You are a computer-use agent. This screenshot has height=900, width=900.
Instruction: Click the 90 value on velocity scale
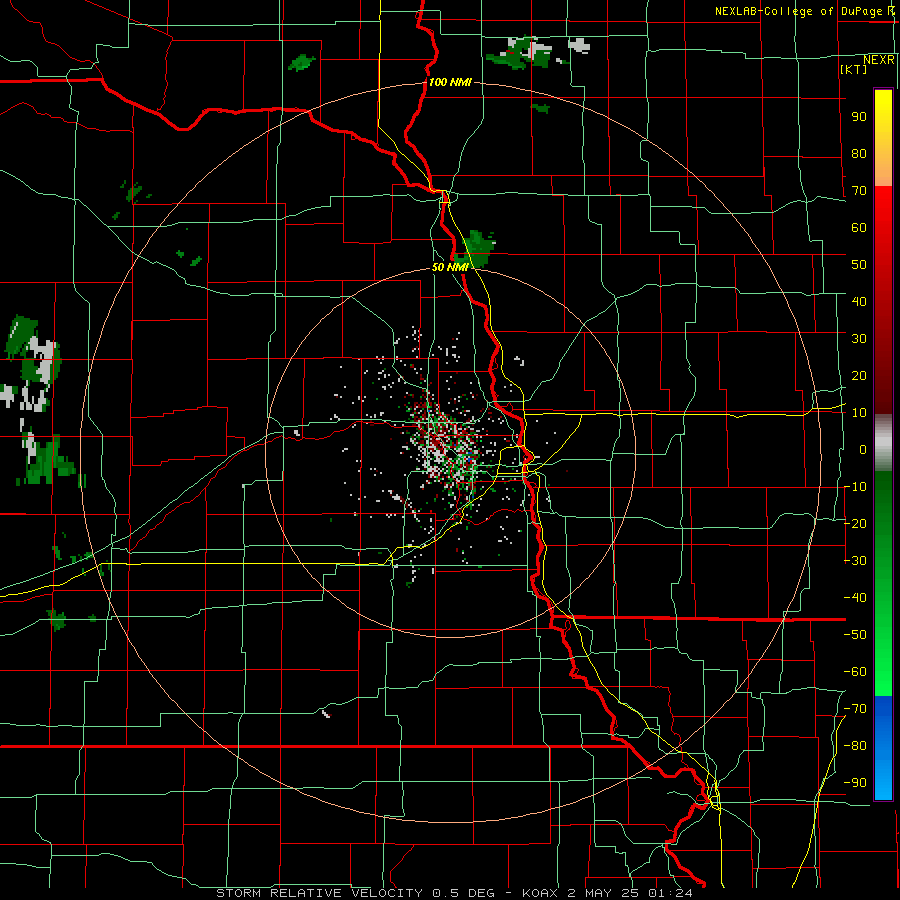tap(859, 117)
